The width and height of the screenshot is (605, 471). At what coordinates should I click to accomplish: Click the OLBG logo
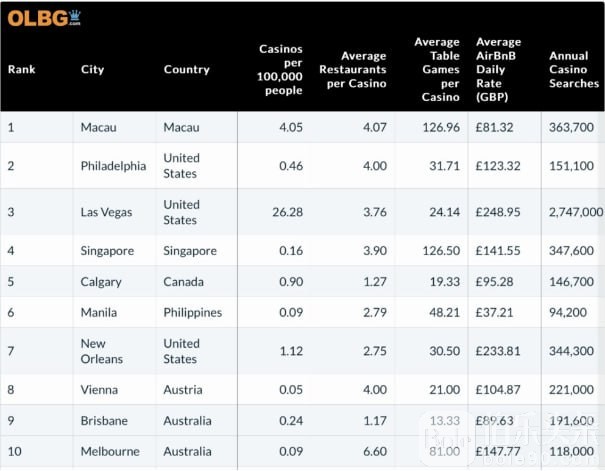(44, 18)
